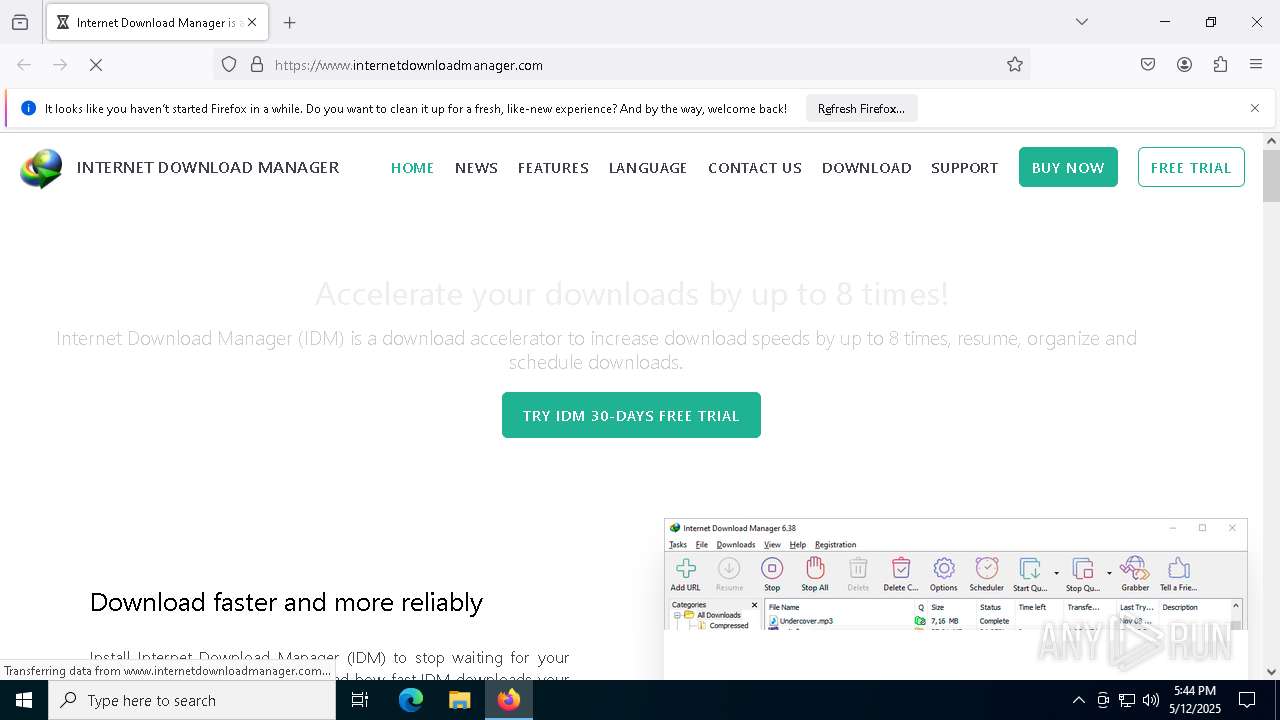Open tracking protection shield icon
This screenshot has height=720, width=1280.
coord(229,65)
